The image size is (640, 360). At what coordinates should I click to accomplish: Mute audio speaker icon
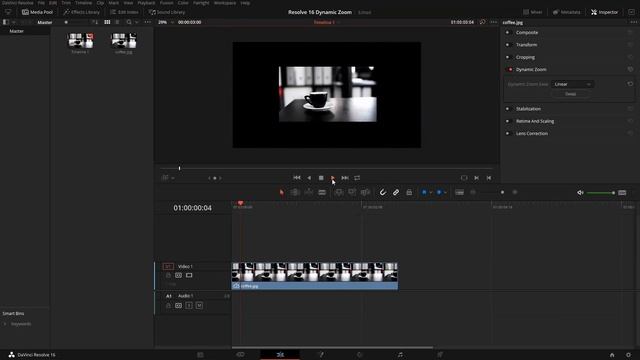point(580,193)
